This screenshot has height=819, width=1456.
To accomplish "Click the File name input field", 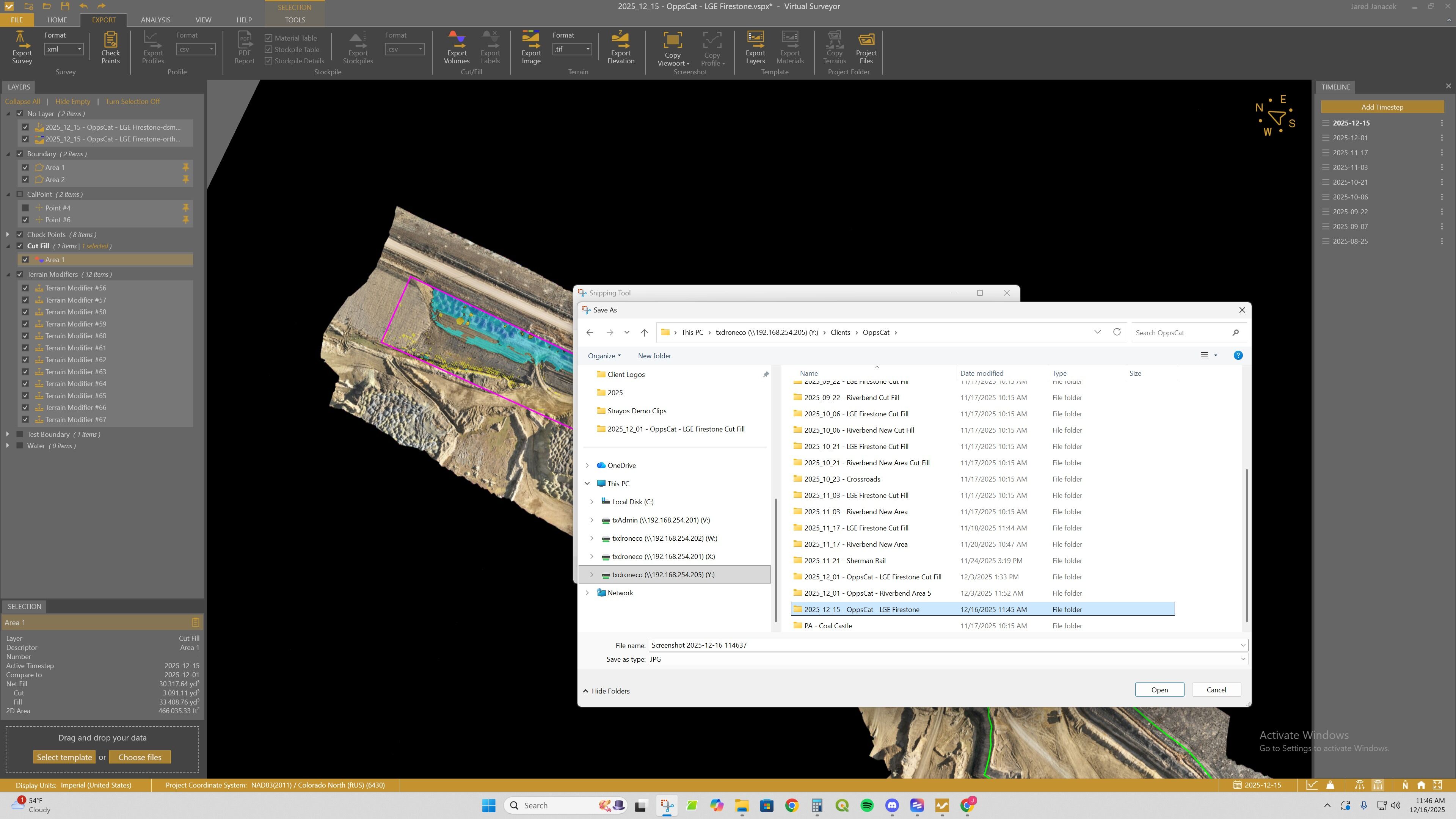I will click(x=948, y=645).
